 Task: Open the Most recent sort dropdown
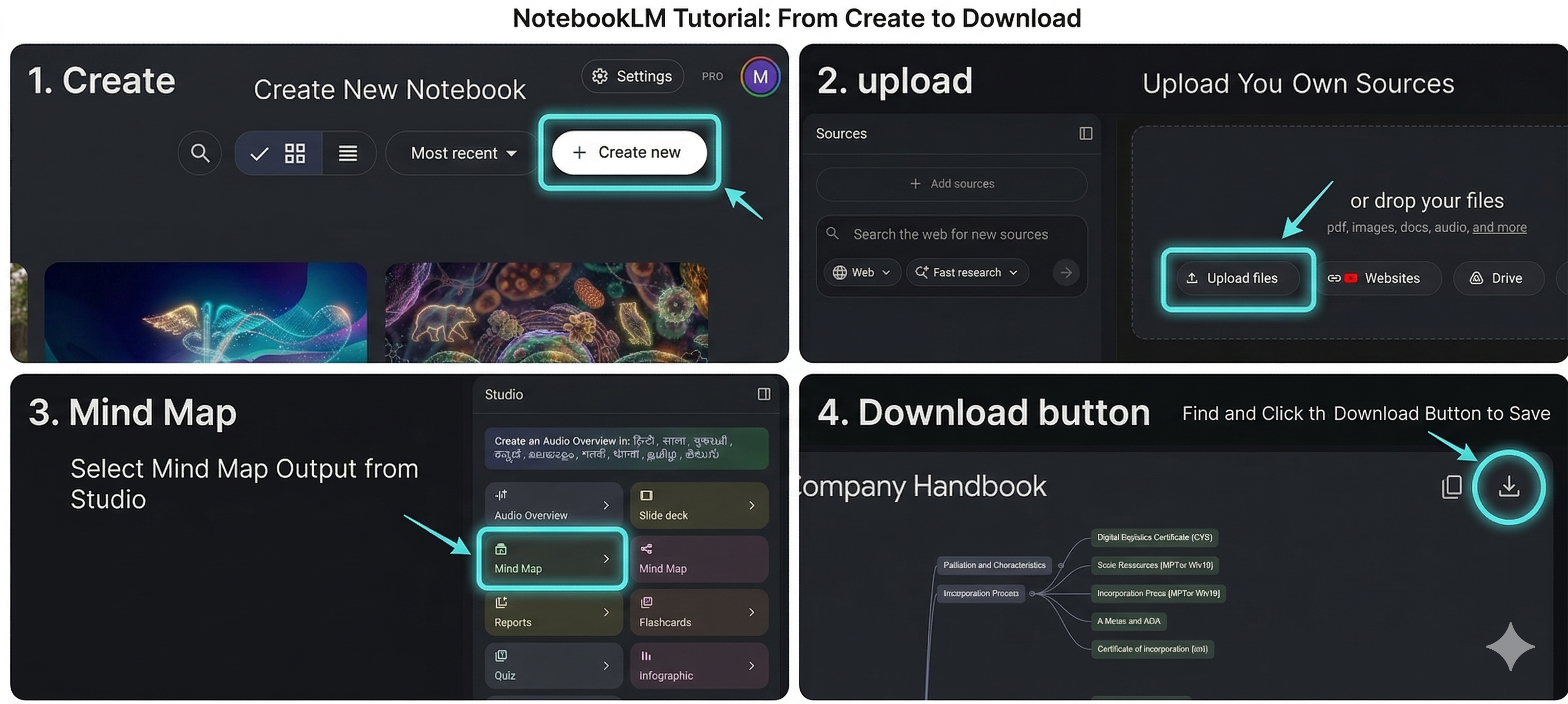[x=464, y=153]
